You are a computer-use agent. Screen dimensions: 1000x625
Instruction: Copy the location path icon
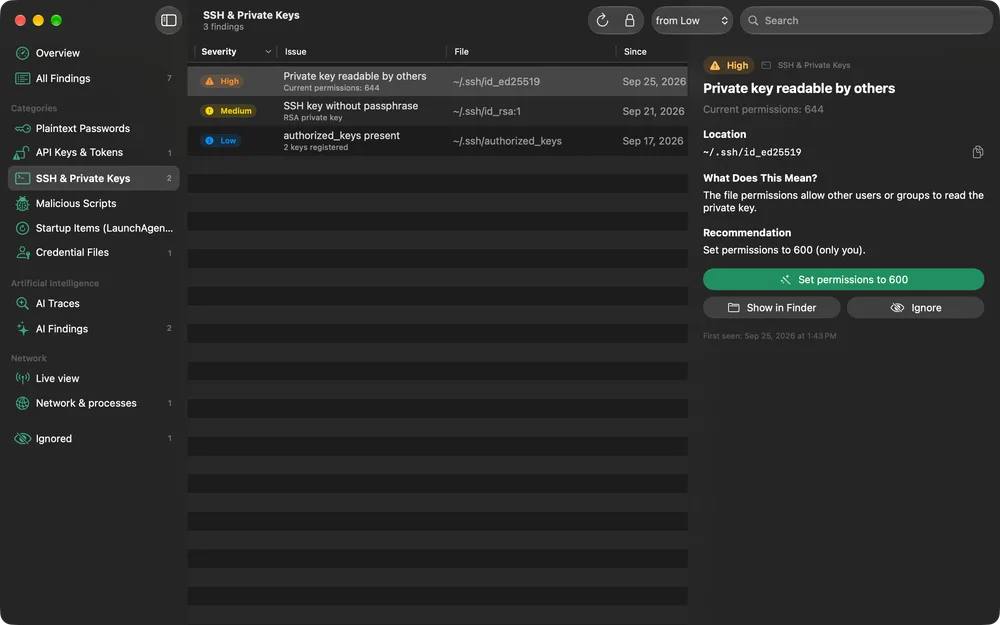coord(977,152)
